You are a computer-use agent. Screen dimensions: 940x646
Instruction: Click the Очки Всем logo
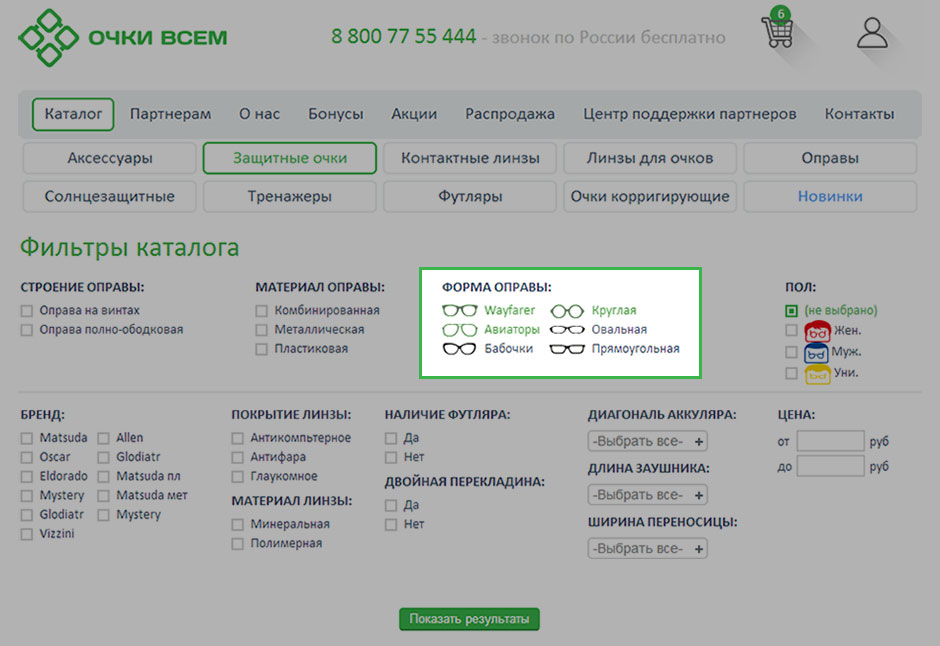coord(123,38)
